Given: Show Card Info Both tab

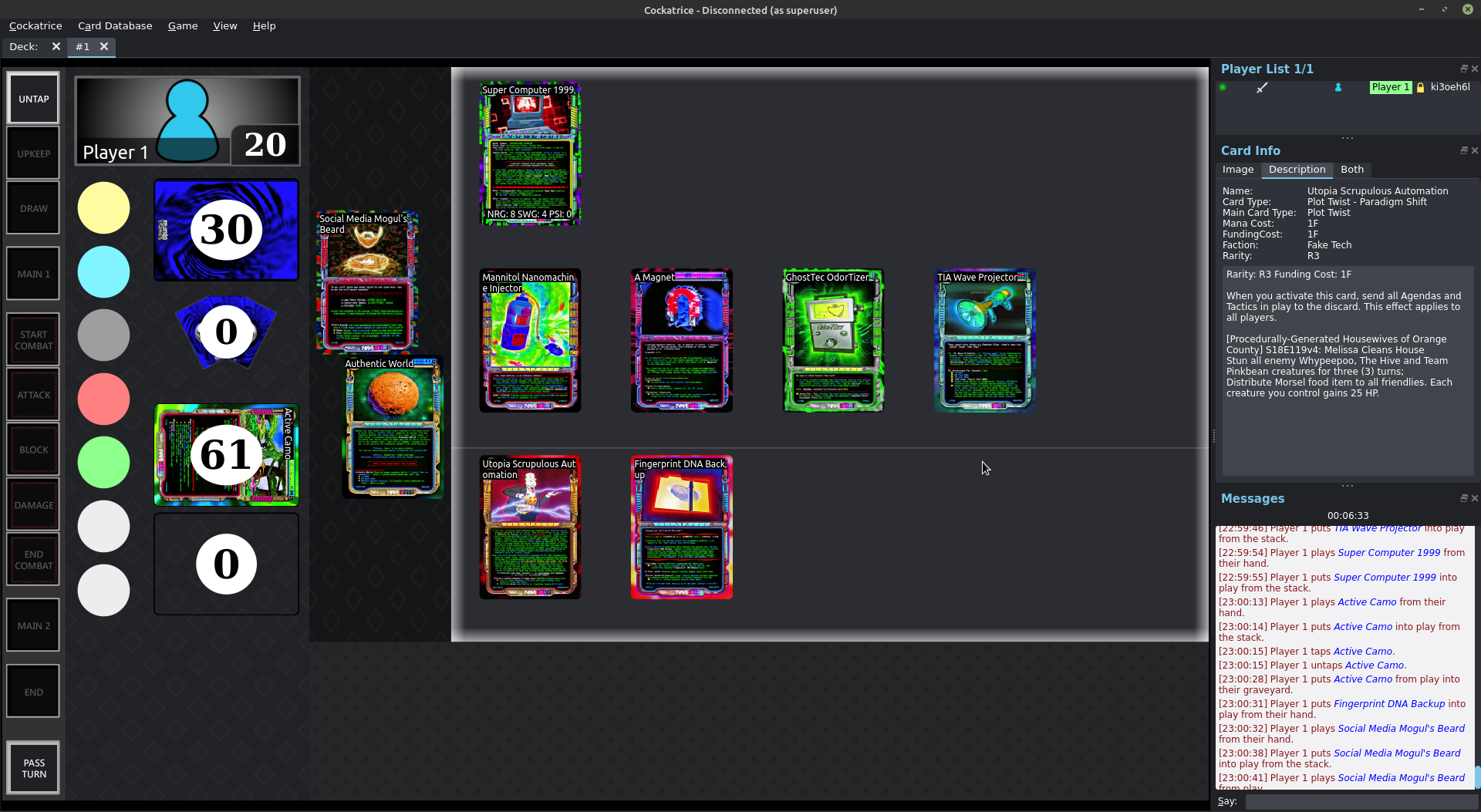Looking at the screenshot, I should pyautogui.click(x=1351, y=170).
